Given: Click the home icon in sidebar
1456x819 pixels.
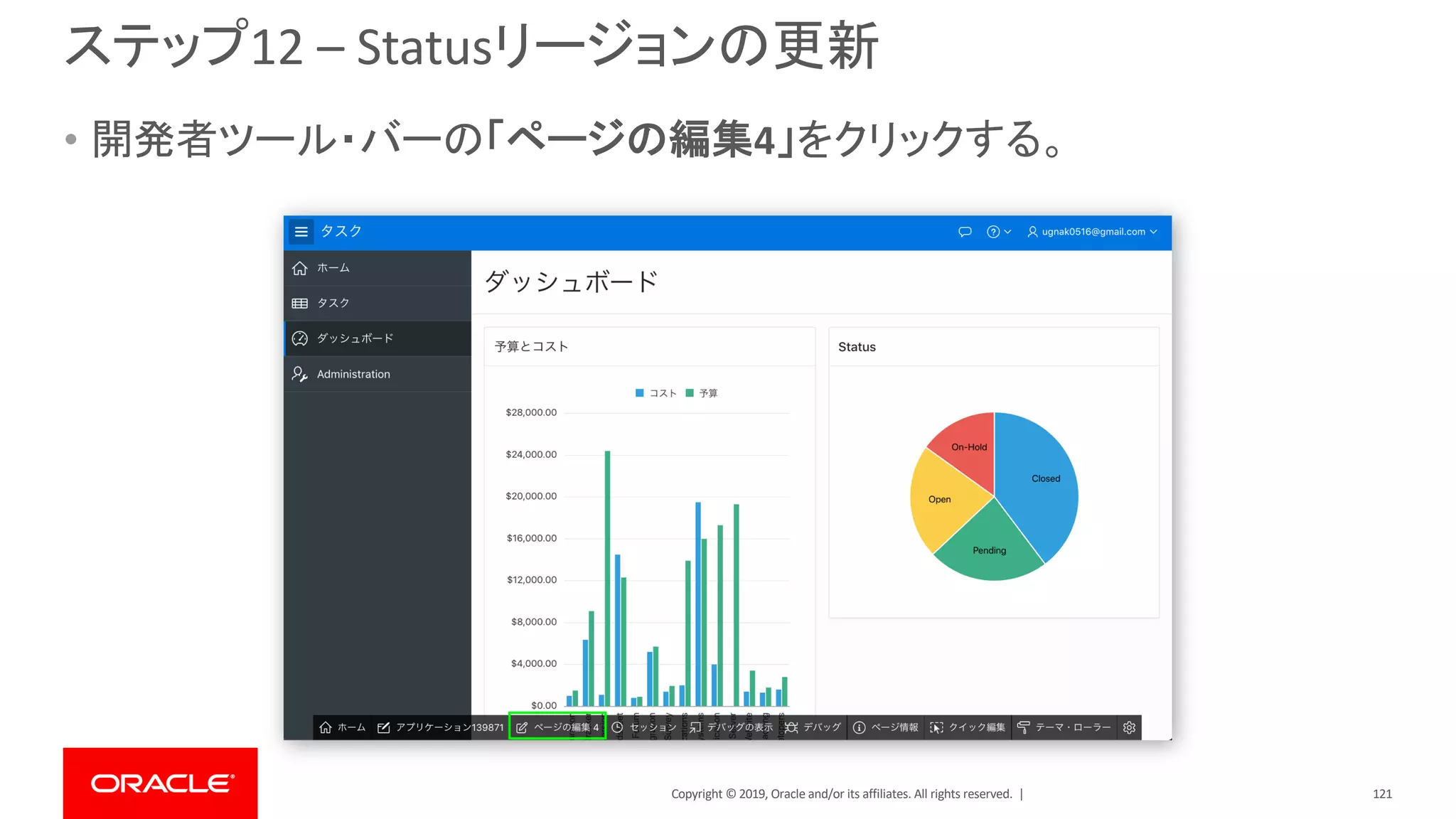Looking at the screenshot, I should coord(300,268).
